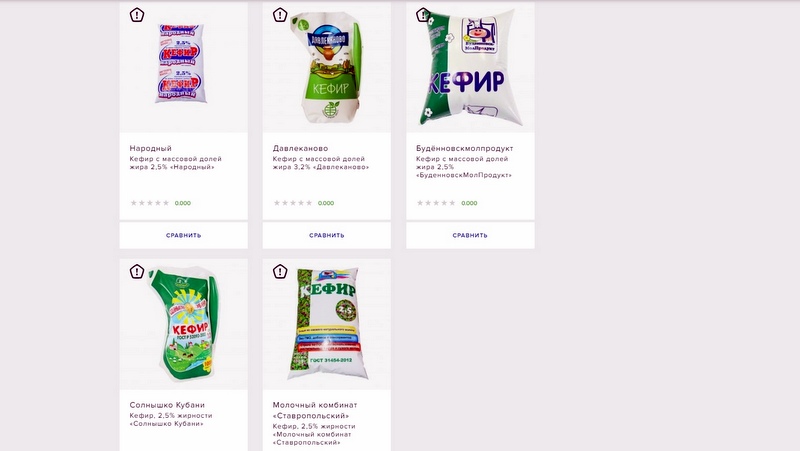This screenshot has height=451, width=800.
Task: Click warning badge on Народный kefir card
Action: coord(137,15)
